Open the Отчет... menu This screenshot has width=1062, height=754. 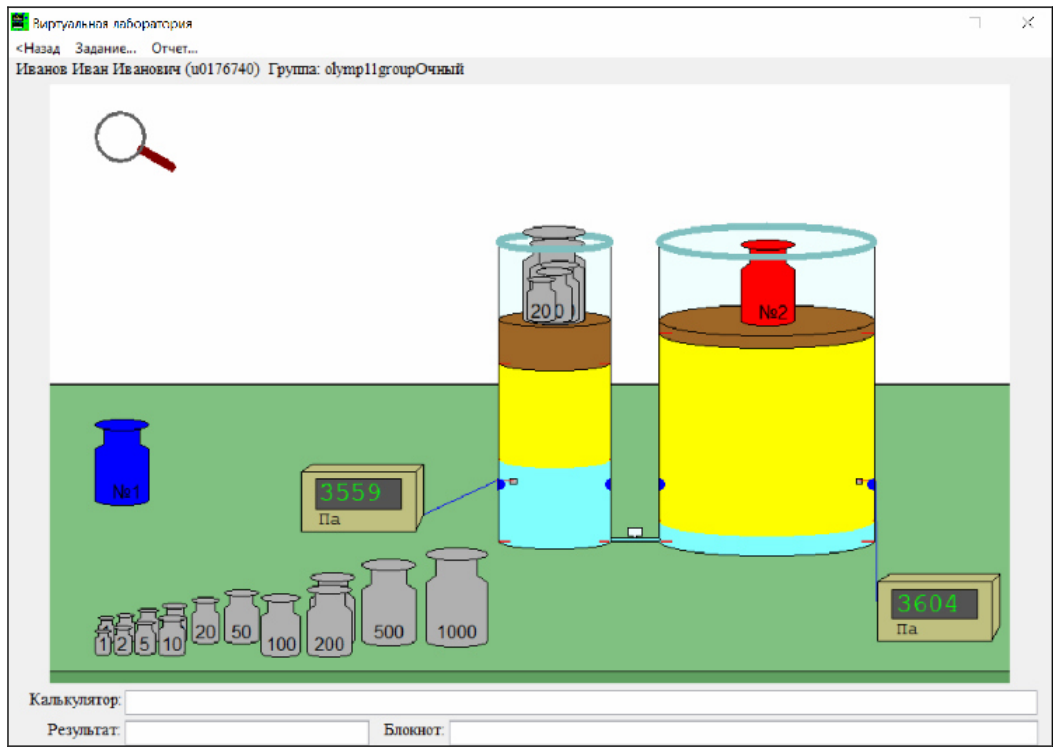coord(175,48)
